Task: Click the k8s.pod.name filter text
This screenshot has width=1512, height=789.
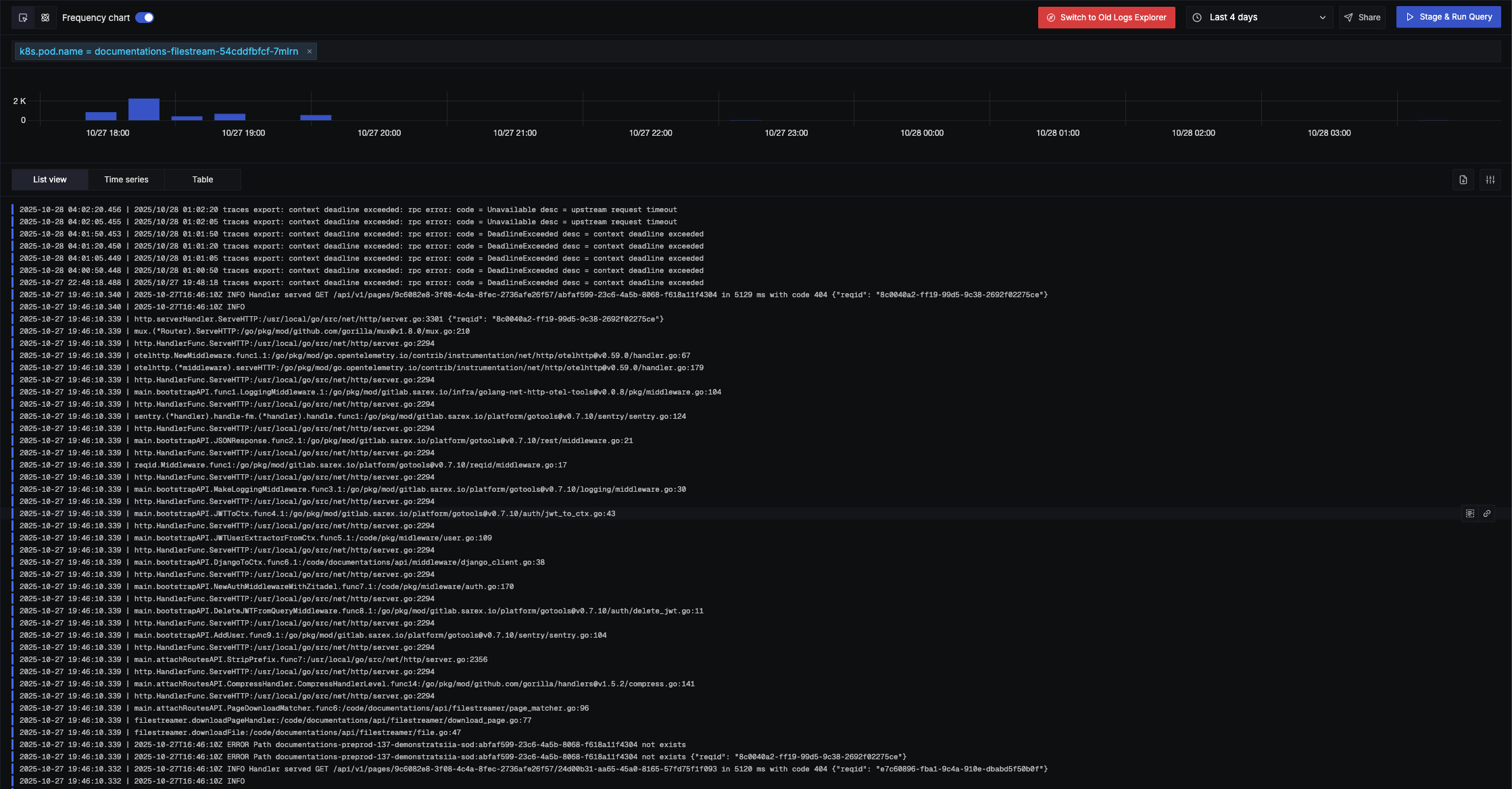Action: 159,51
